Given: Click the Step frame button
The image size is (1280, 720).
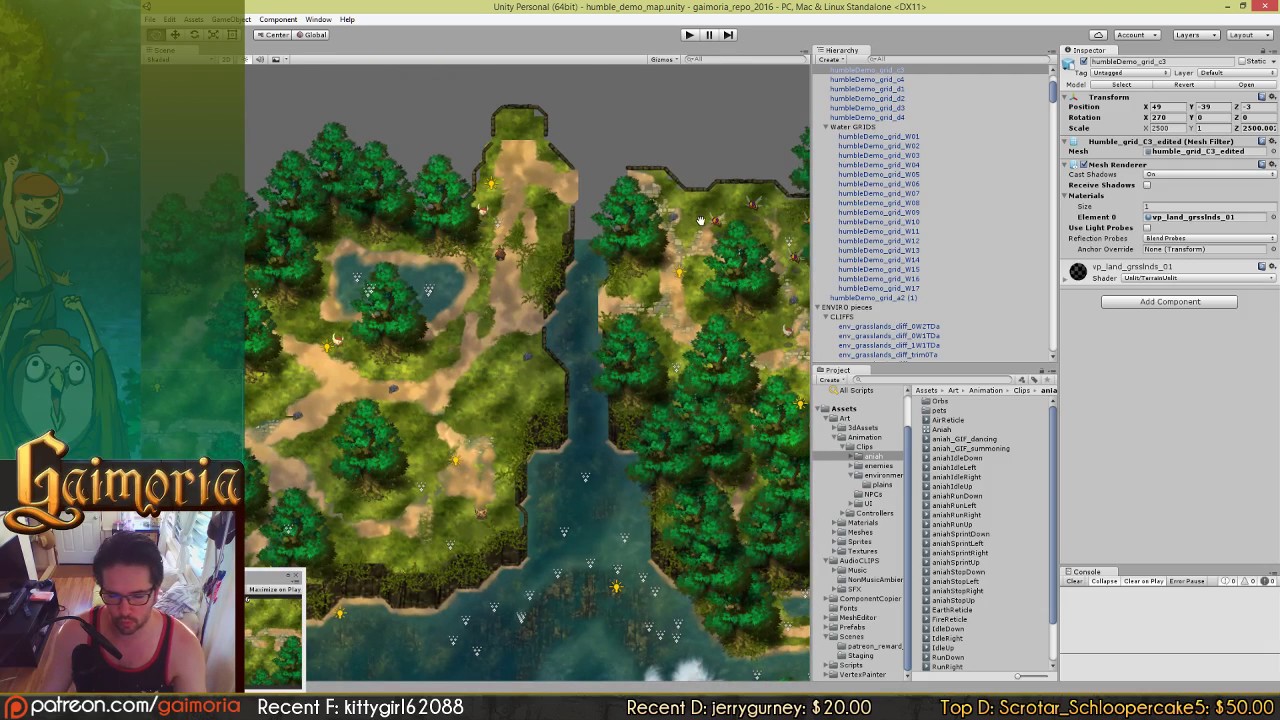Looking at the screenshot, I should pos(729,34).
